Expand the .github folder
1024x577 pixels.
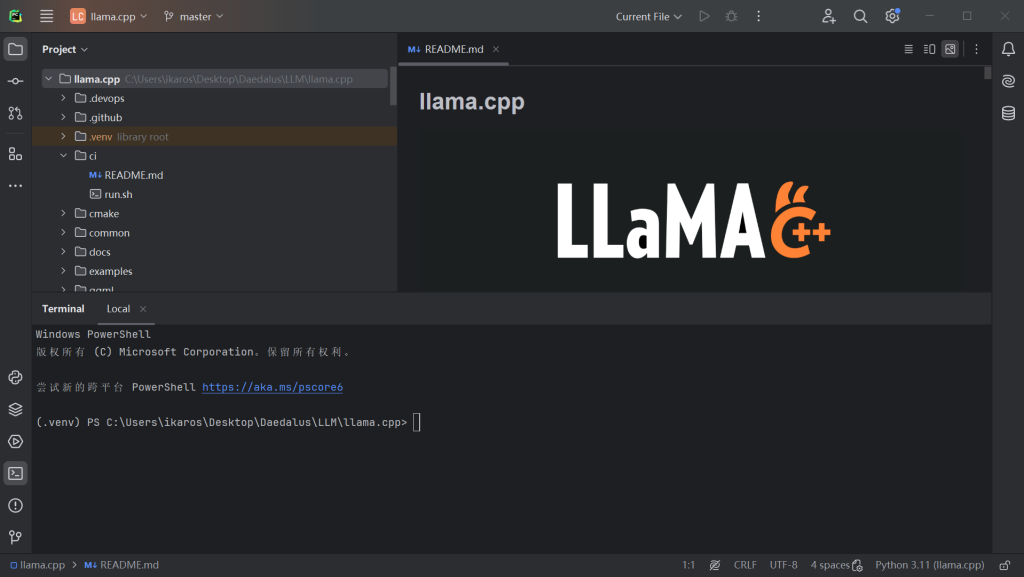click(63, 117)
